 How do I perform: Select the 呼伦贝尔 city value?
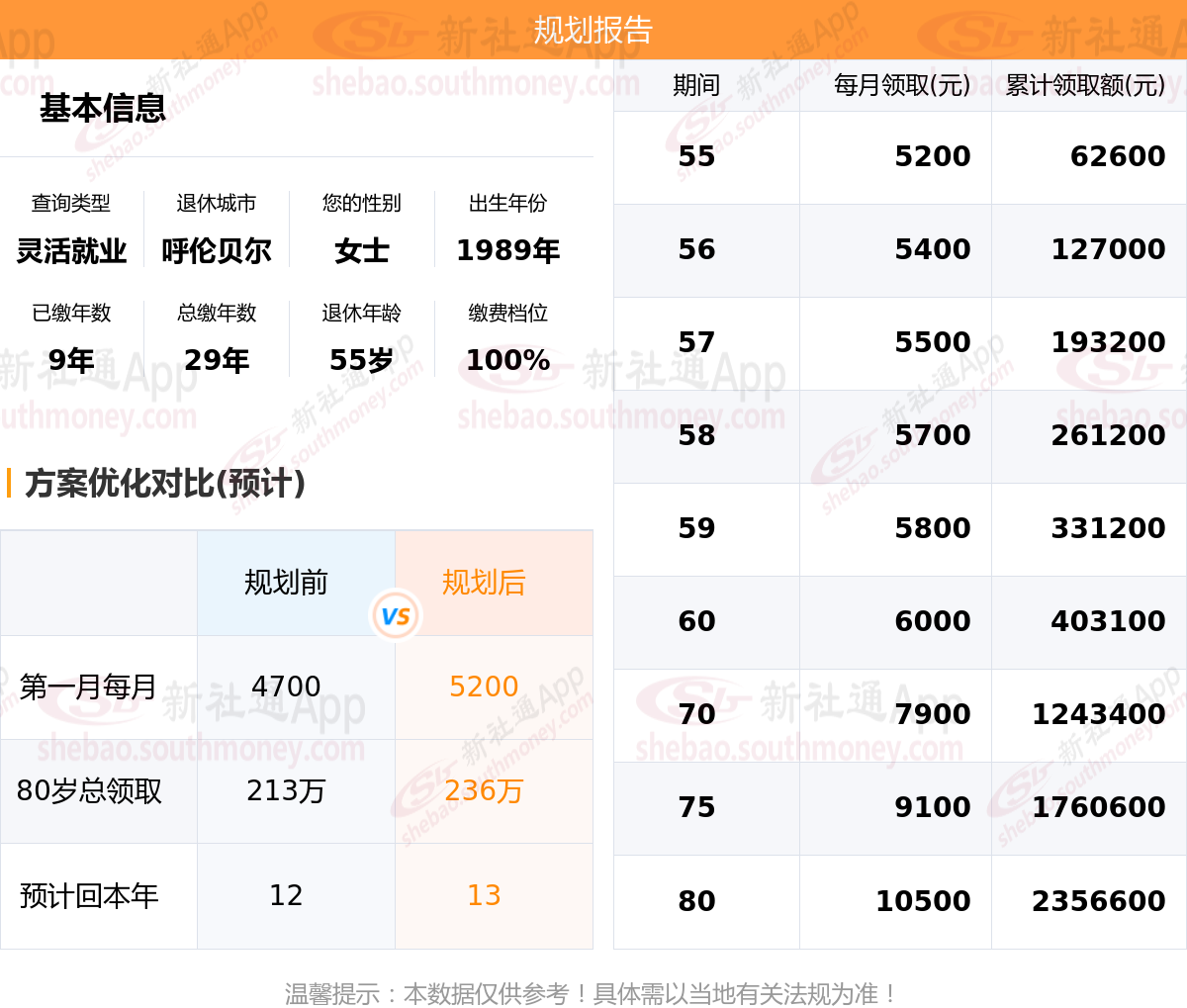pyautogui.click(x=217, y=251)
